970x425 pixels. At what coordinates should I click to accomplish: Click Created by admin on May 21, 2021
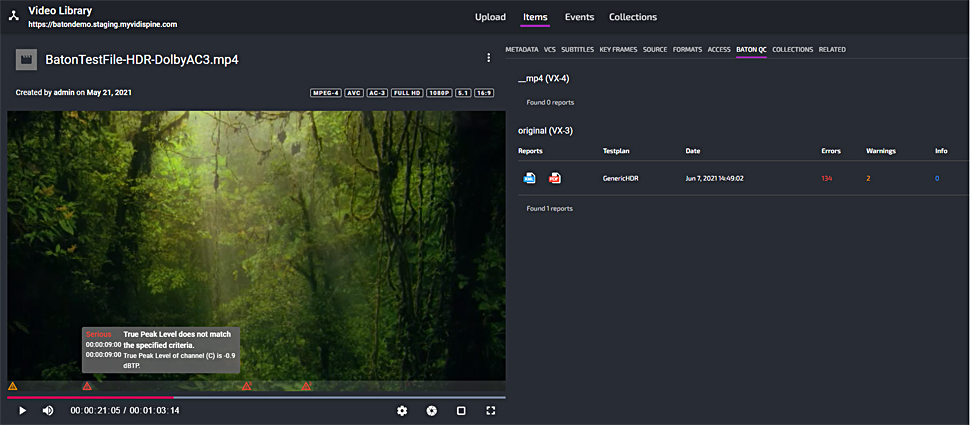[74, 93]
